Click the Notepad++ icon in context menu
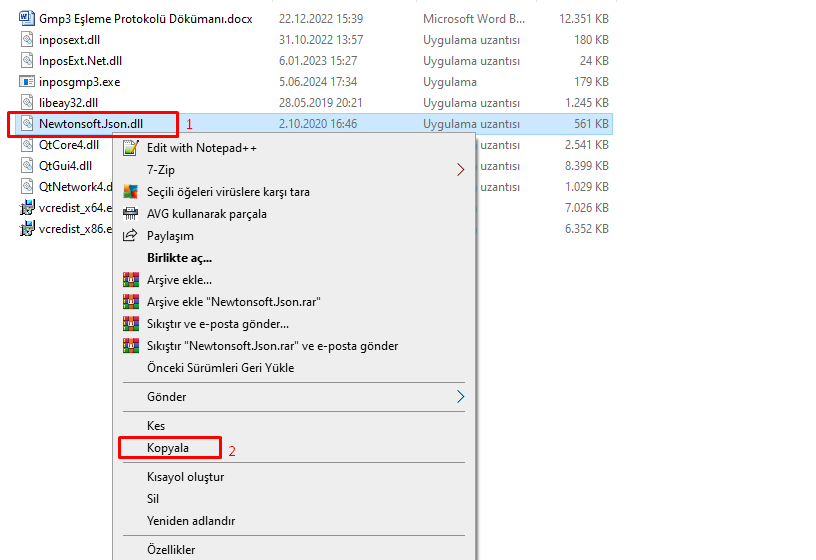This screenshot has height=560, width=816. [x=131, y=148]
